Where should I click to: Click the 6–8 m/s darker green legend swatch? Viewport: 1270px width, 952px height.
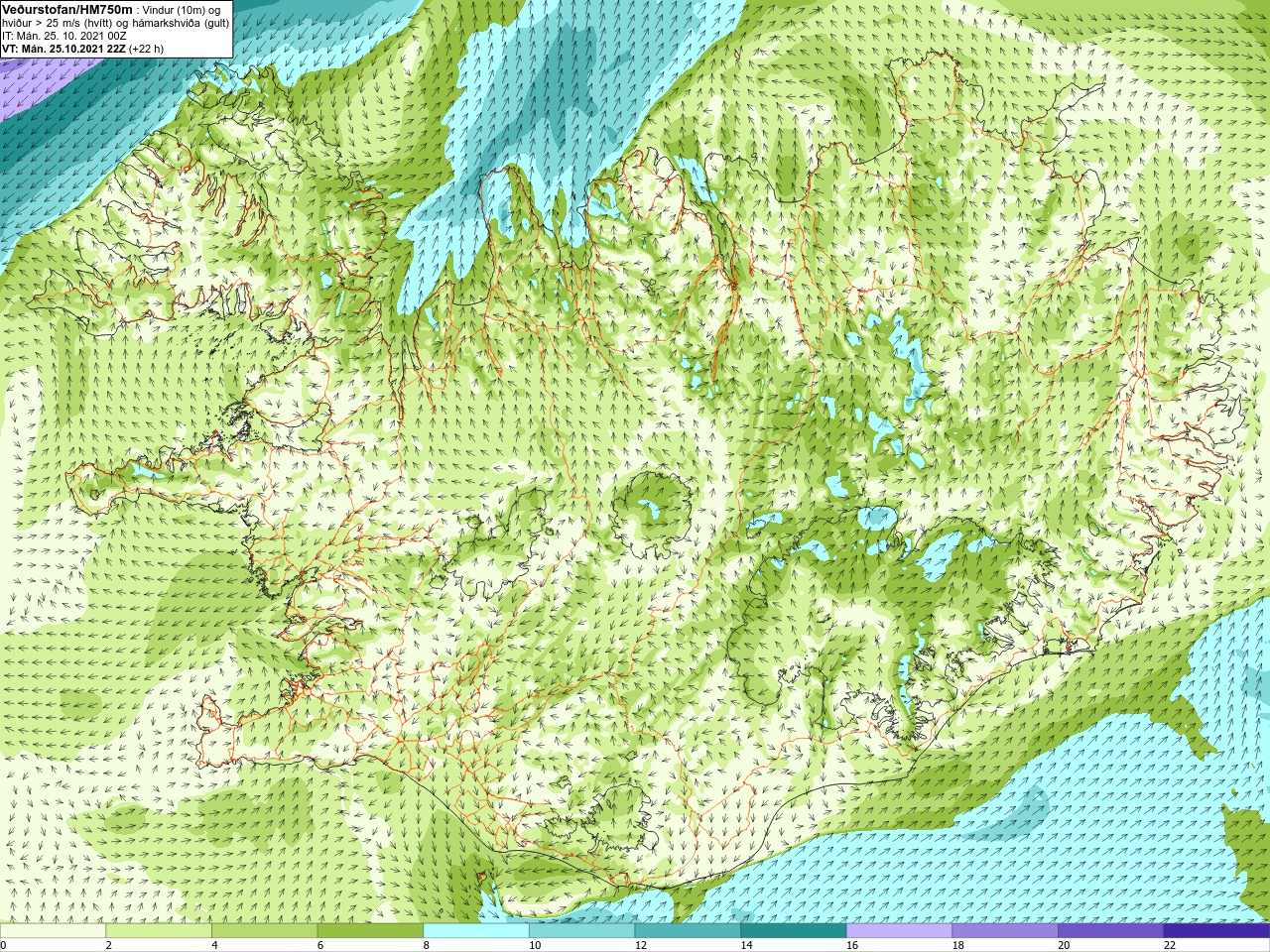point(370,931)
